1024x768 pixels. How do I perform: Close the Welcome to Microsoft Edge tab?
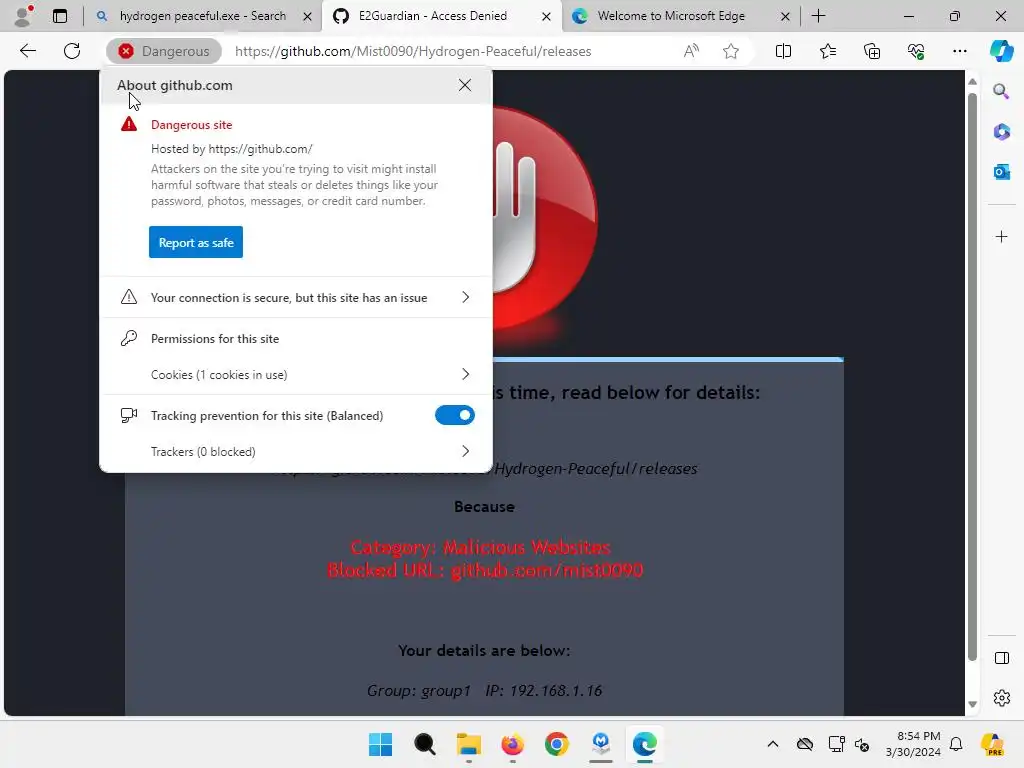click(785, 16)
